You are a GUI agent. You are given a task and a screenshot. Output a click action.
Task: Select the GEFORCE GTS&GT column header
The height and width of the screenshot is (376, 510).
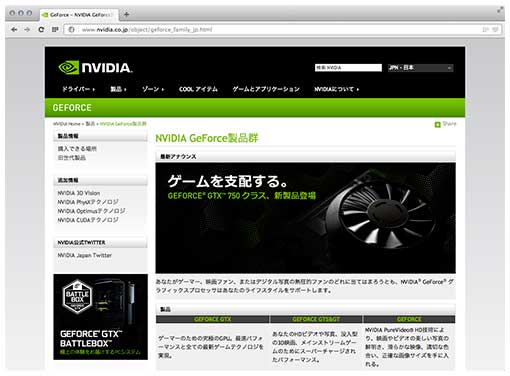(x=316, y=319)
